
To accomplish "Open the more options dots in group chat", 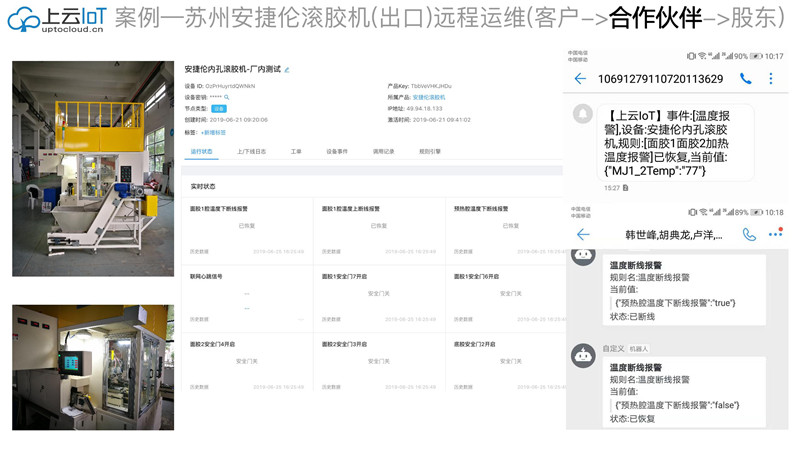I will tap(774, 234).
